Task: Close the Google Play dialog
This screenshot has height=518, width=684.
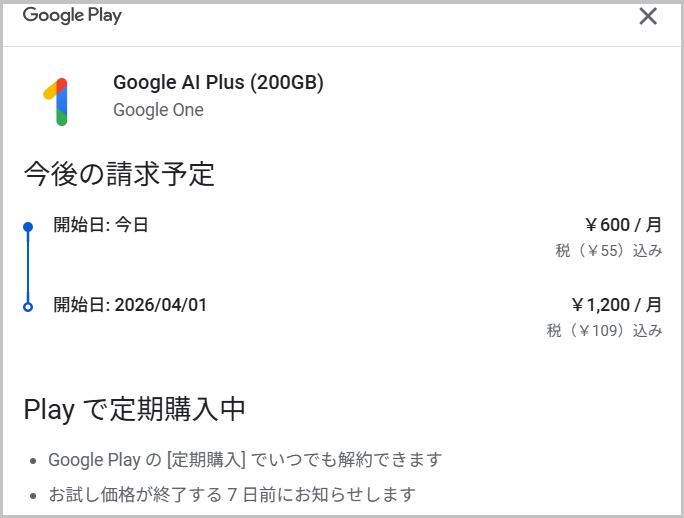Action: click(x=648, y=16)
